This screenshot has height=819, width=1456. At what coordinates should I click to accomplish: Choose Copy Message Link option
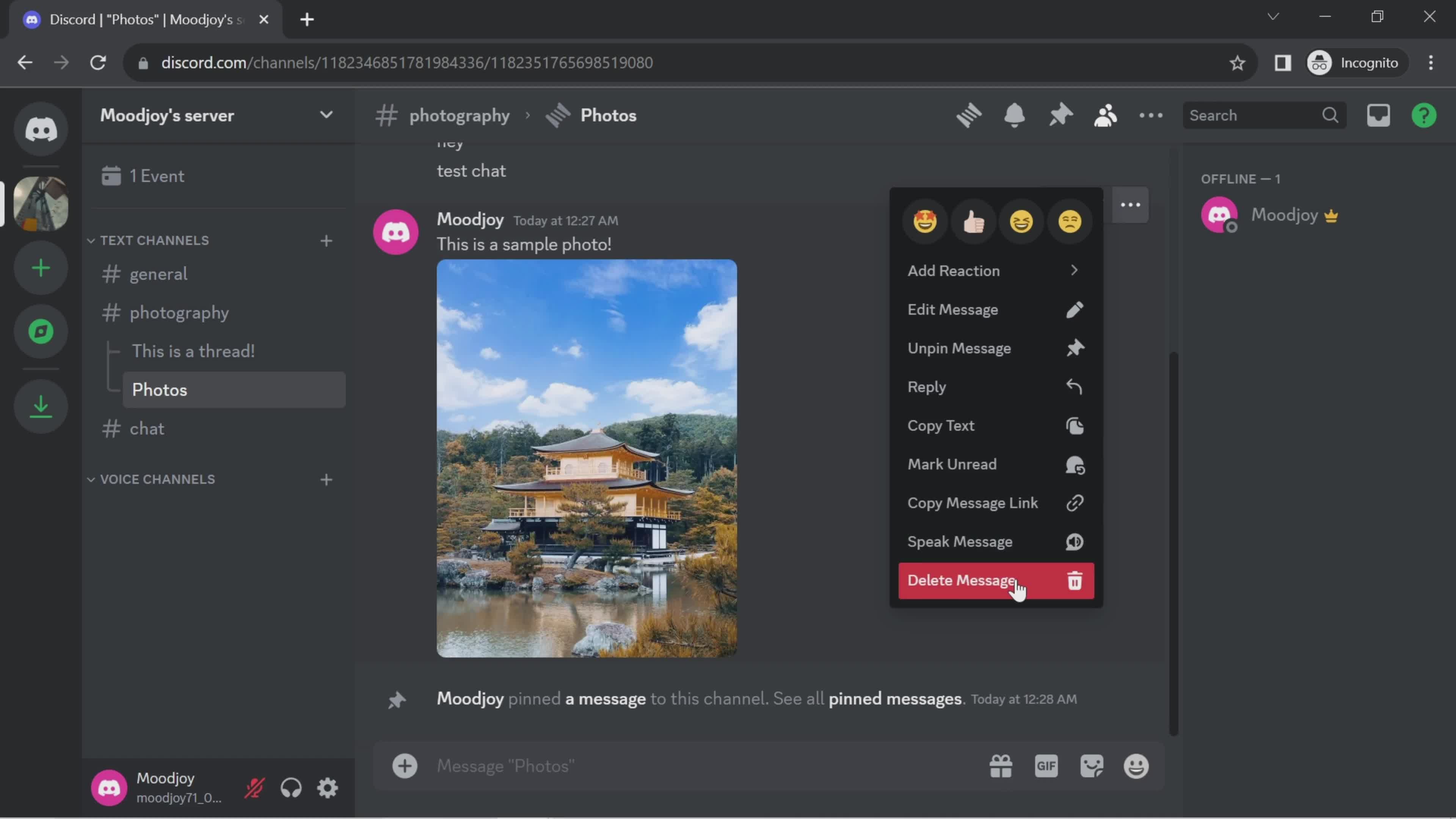tap(996, 503)
